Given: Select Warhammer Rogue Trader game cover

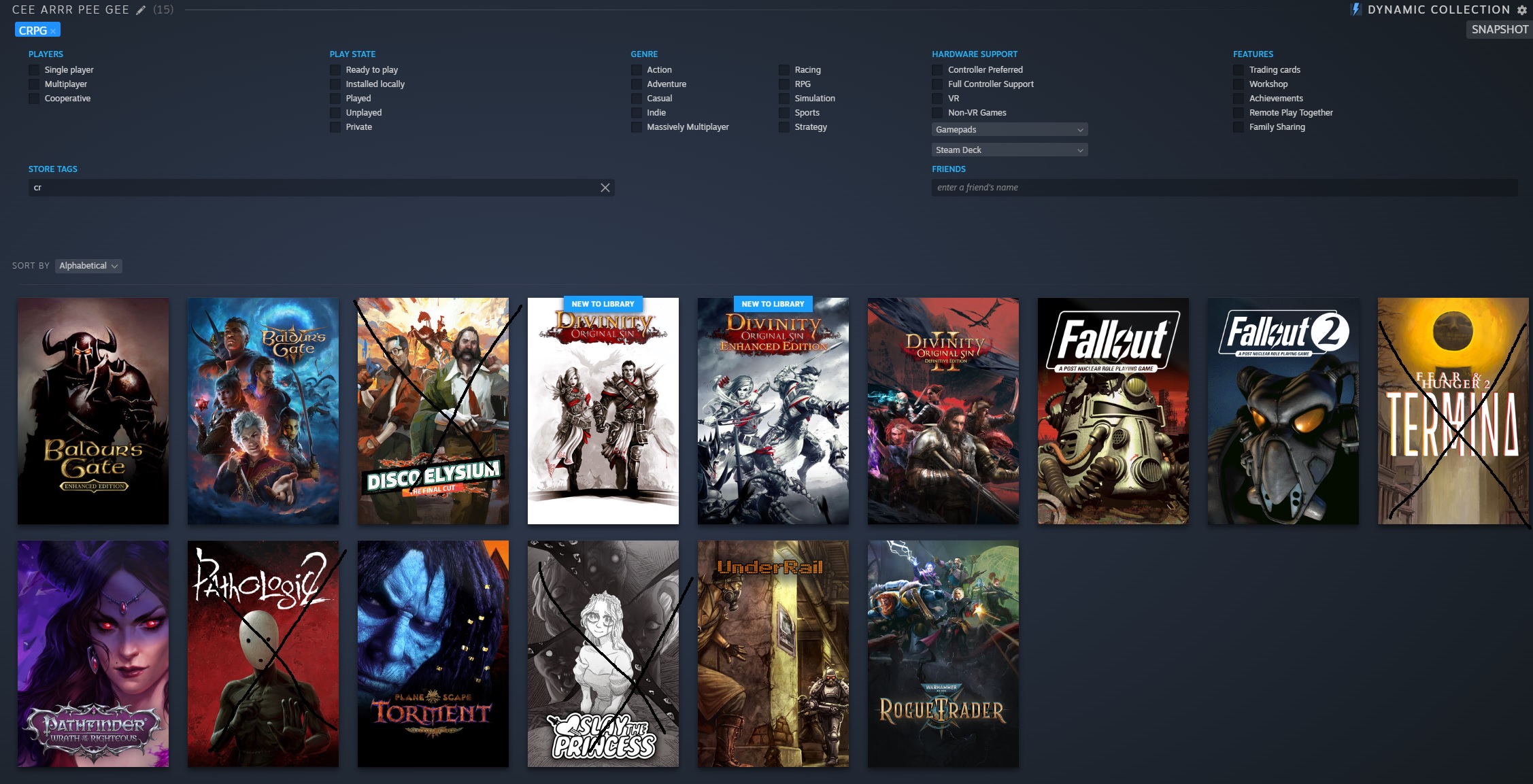Looking at the screenshot, I should click(943, 653).
